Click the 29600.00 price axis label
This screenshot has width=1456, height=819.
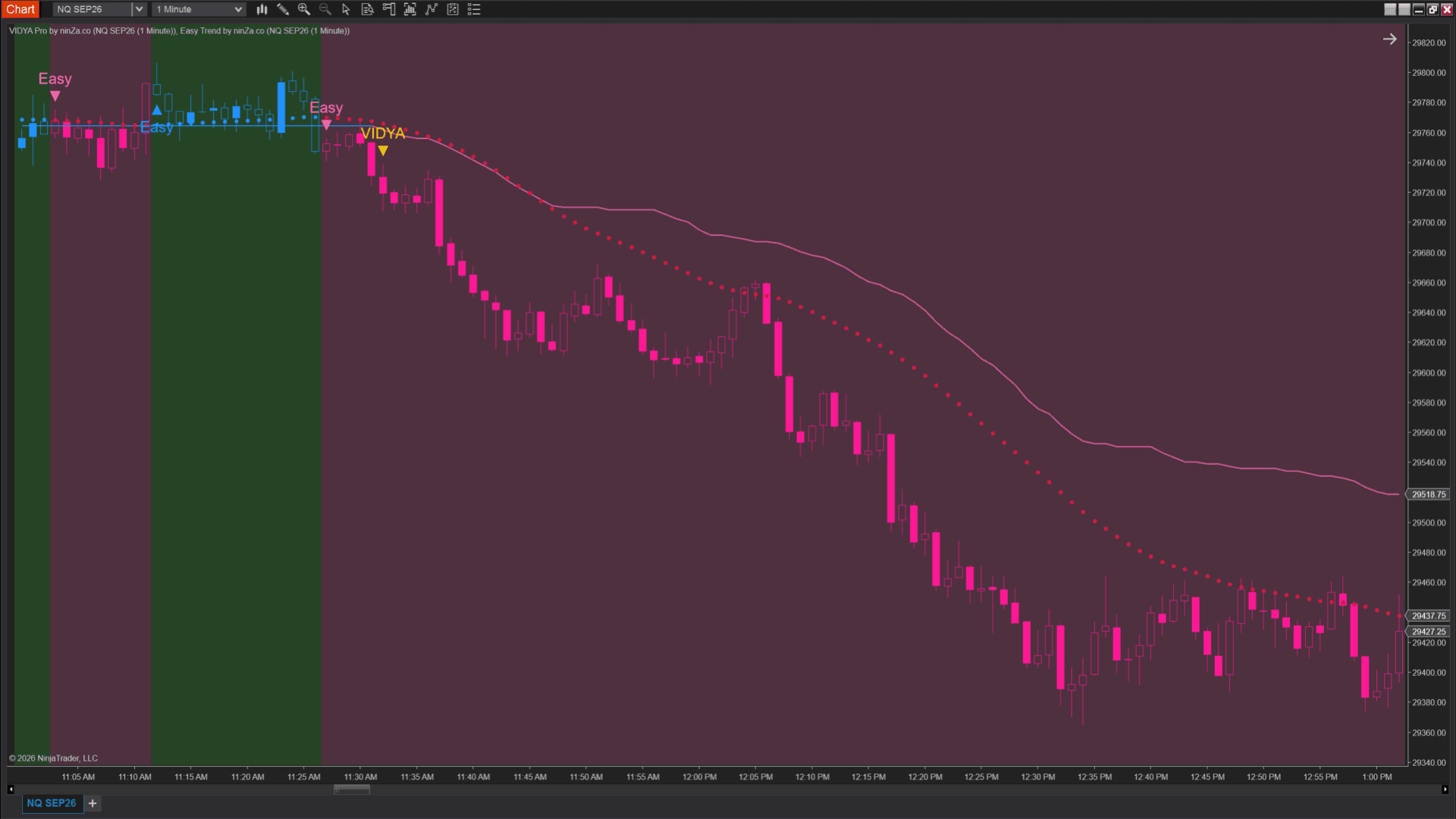tap(1429, 373)
